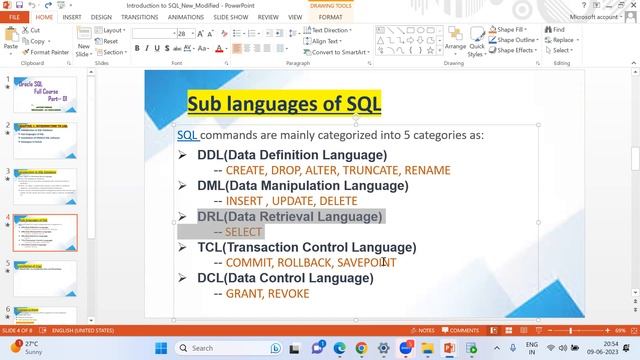Click the Replace button in Editing
The width and height of the screenshot is (640, 360).
click(562, 40)
